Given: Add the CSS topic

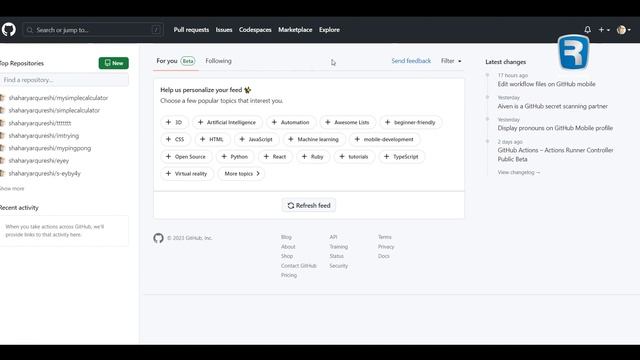Looking at the screenshot, I should click(175, 139).
